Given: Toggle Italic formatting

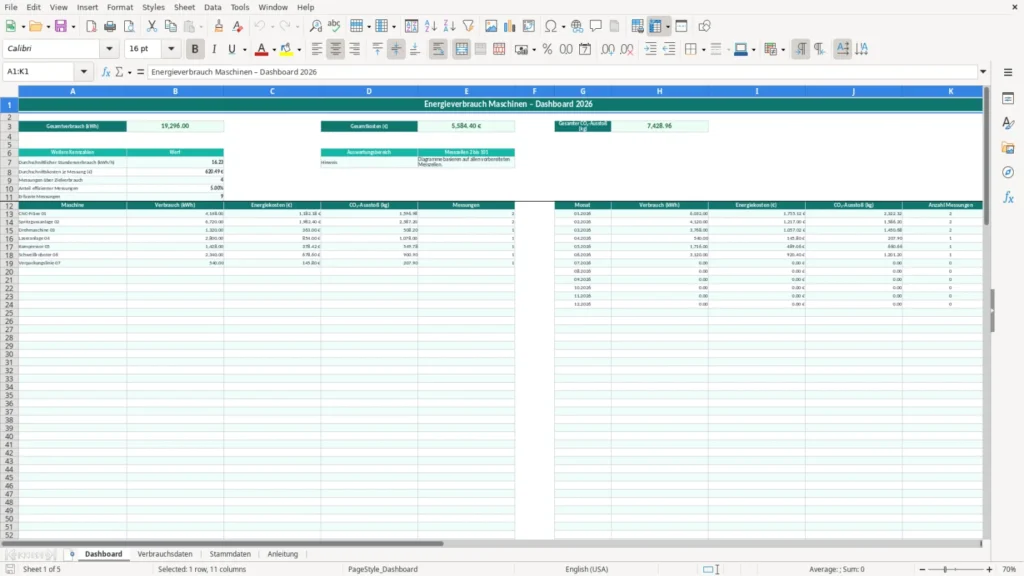Looking at the screenshot, I should pyautogui.click(x=214, y=49).
